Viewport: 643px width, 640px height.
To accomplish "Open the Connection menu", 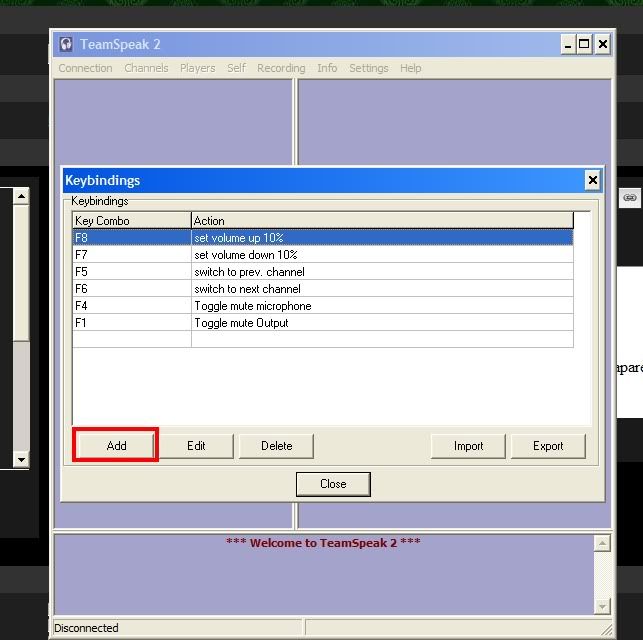I will point(85,68).
